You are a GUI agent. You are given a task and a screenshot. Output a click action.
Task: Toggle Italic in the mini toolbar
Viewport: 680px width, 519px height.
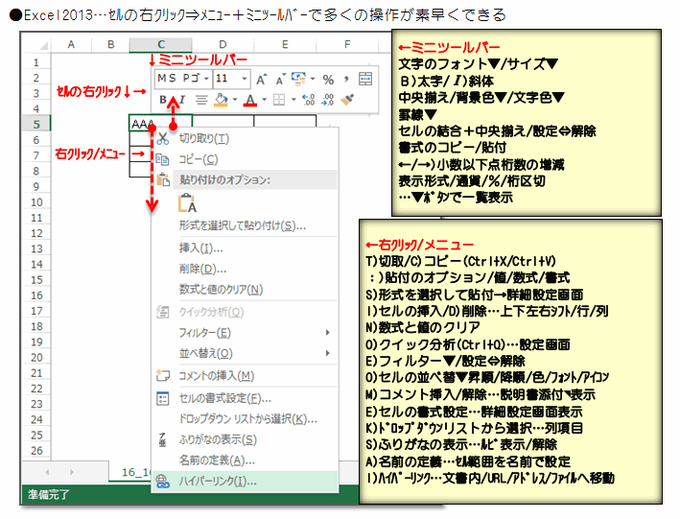[182, 100]
